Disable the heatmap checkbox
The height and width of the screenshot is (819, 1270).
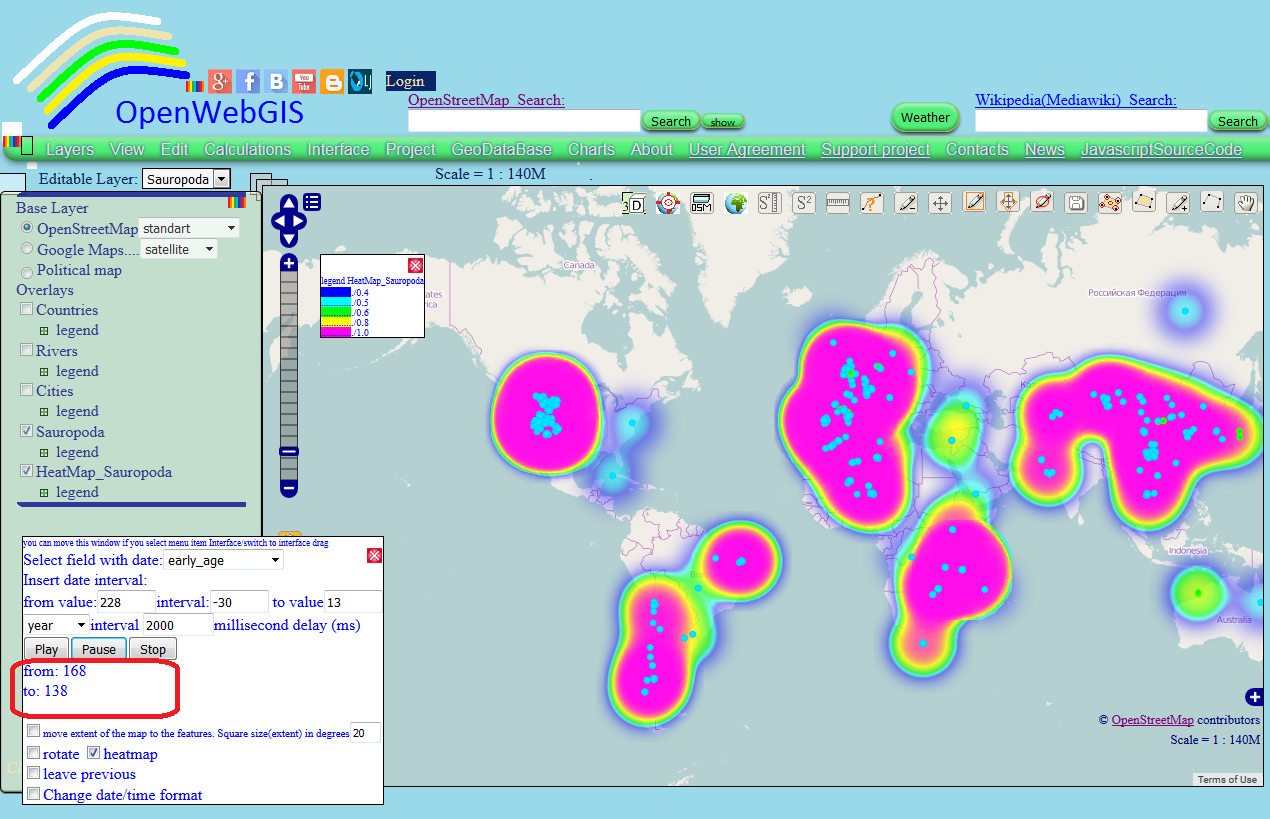click(93, 753)
